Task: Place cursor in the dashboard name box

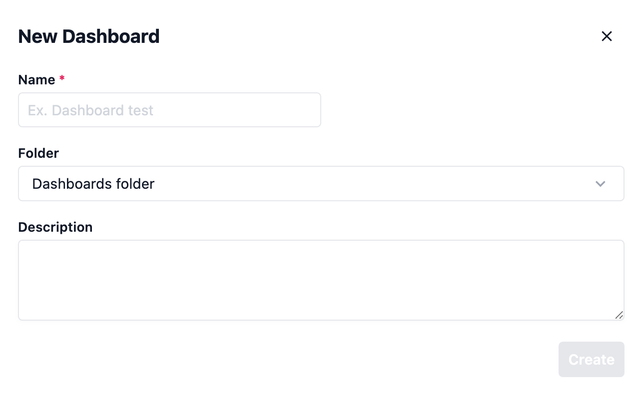Action: pos(169,110)
